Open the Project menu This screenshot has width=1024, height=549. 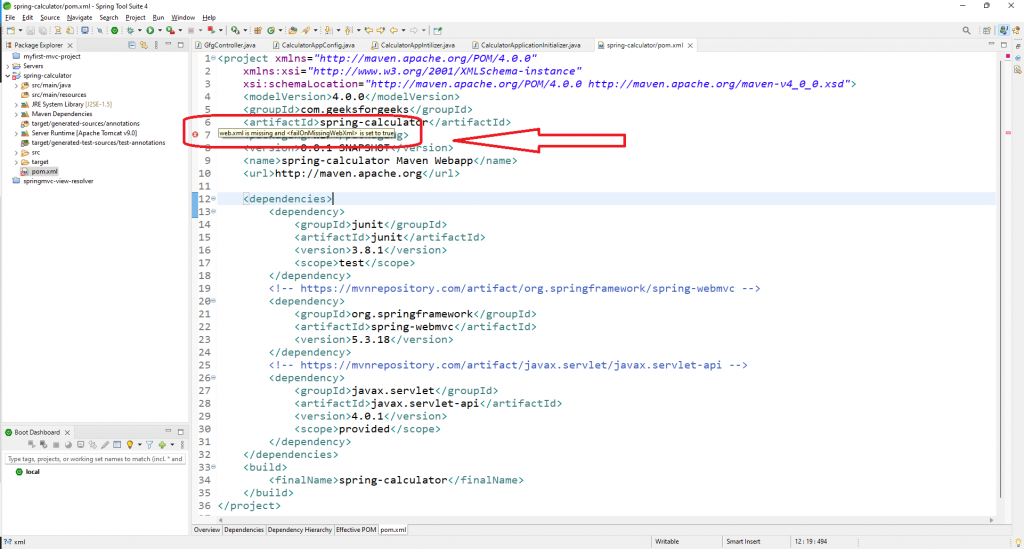(x=135, y=18)
